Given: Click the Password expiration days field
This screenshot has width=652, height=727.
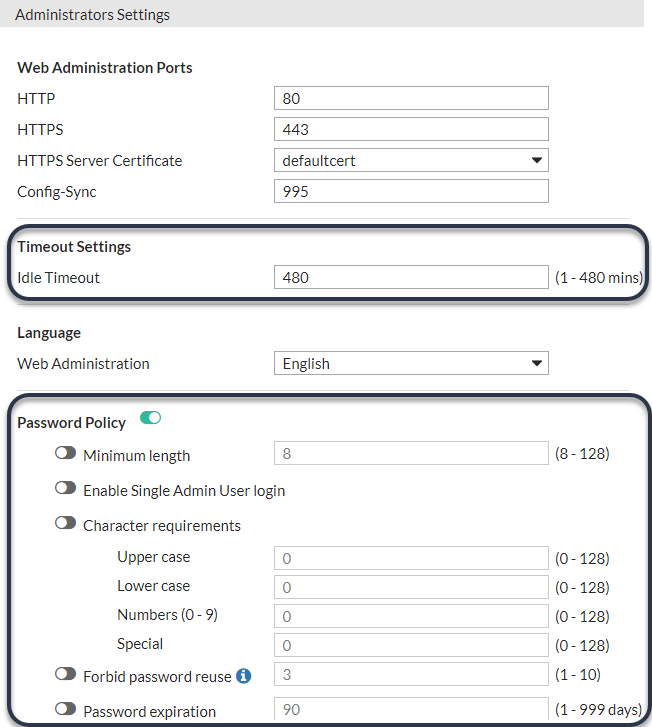Looking at the screenshot, I should (x=411, y=710).
